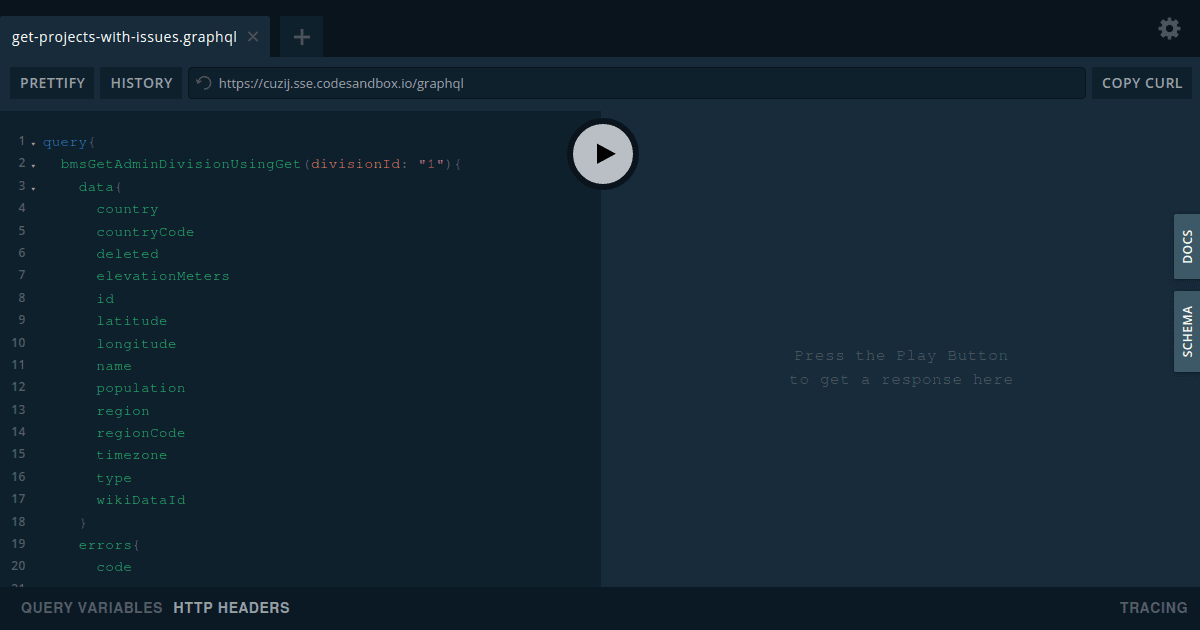Collapse the data block arrow on line 3
Image resolution: width=1200 pixels, height=630 pixels.
(x=33, y=188)
